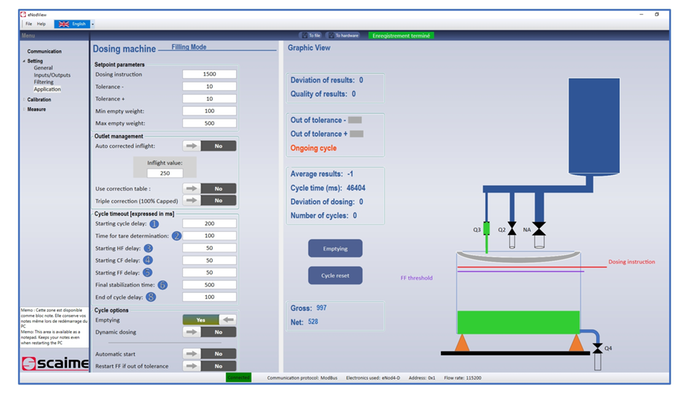The image size is (700, 394).
Task: Click the Dosing instruction input field
Action: pos(209,74)
